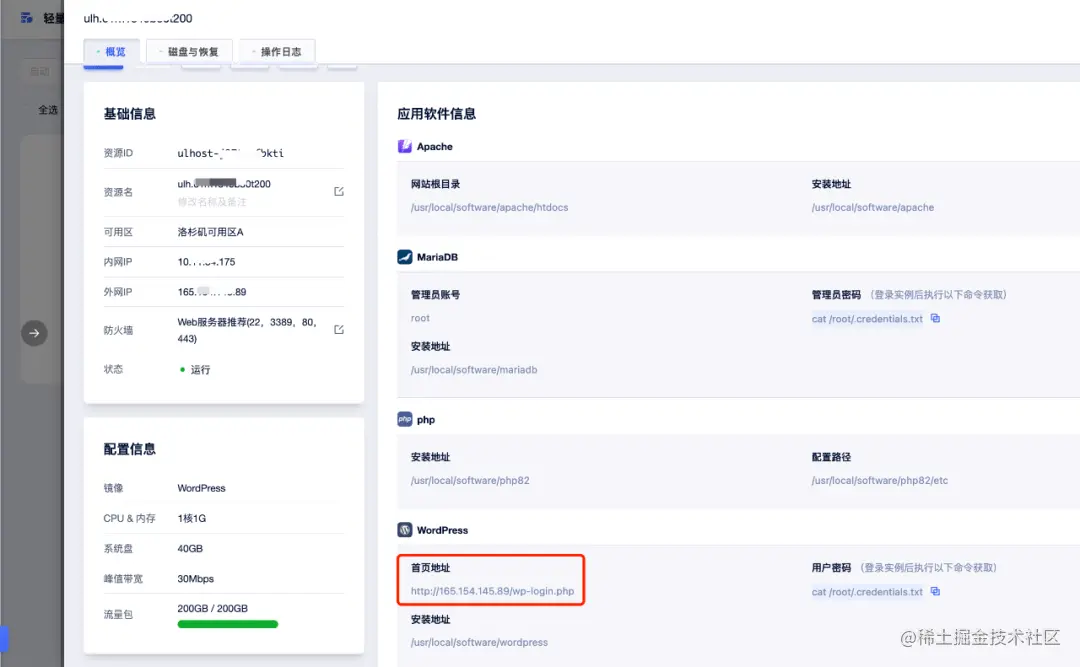Image resolution: width=1080 pixels, height=667 pixels.
Task: Copy WordPress credentials command icon
Action: [x=935, y=591]
